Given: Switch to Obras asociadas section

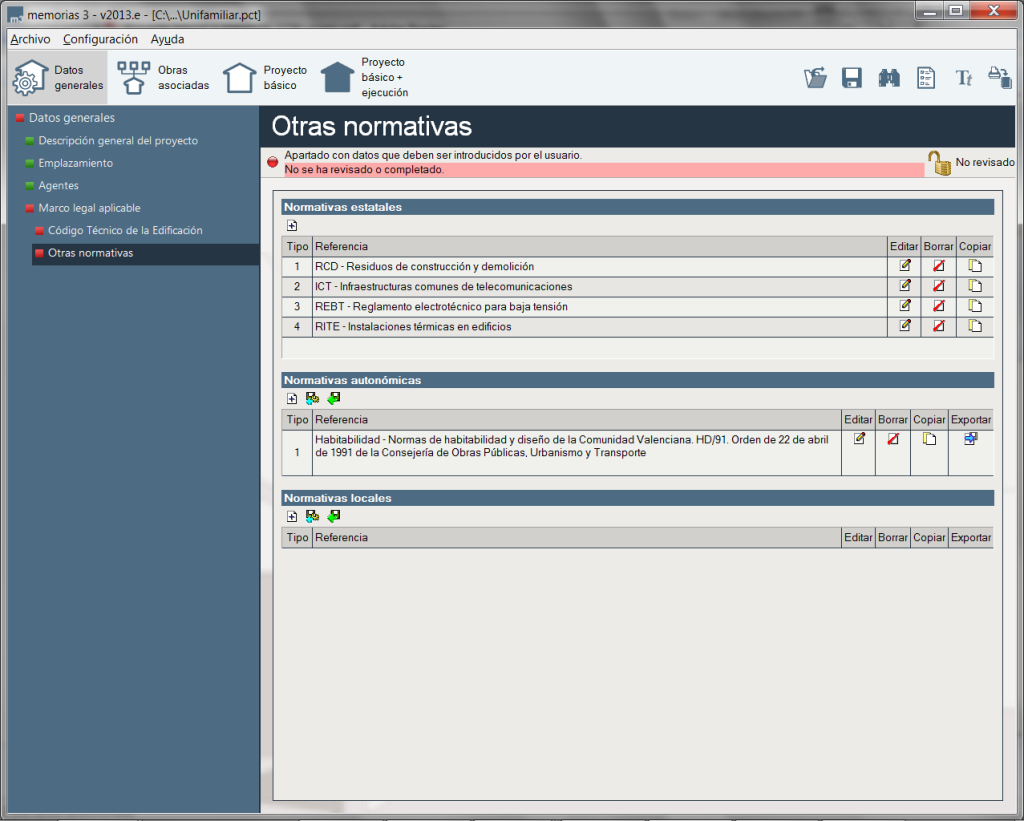Looking at the screenshot, I should [163, 78].
